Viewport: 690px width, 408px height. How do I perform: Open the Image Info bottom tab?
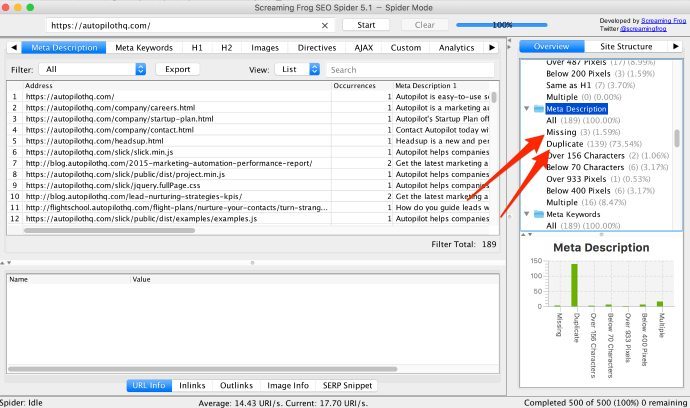pos(288,386)
